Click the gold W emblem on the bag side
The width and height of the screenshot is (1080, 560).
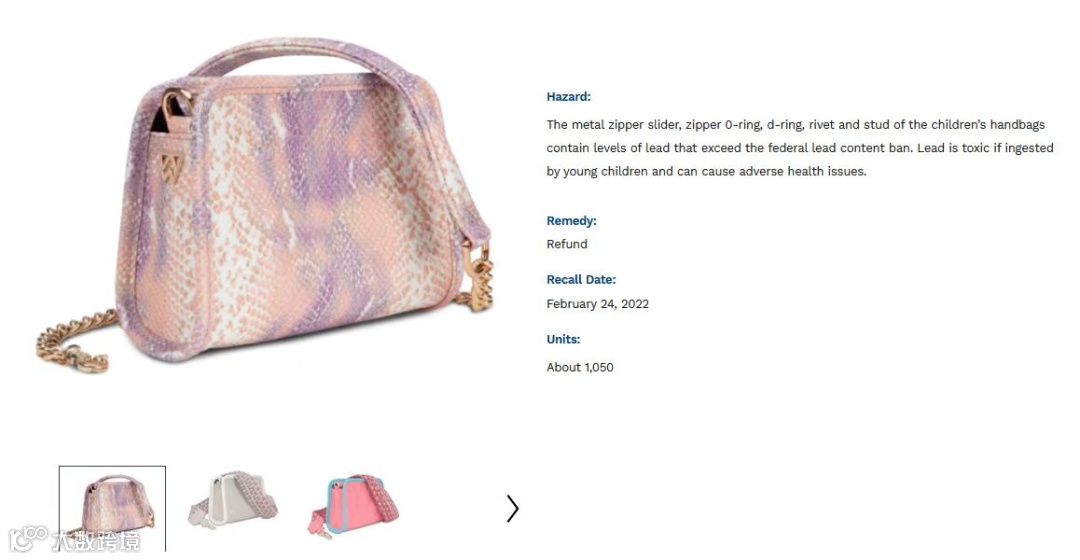click(170, 167)
